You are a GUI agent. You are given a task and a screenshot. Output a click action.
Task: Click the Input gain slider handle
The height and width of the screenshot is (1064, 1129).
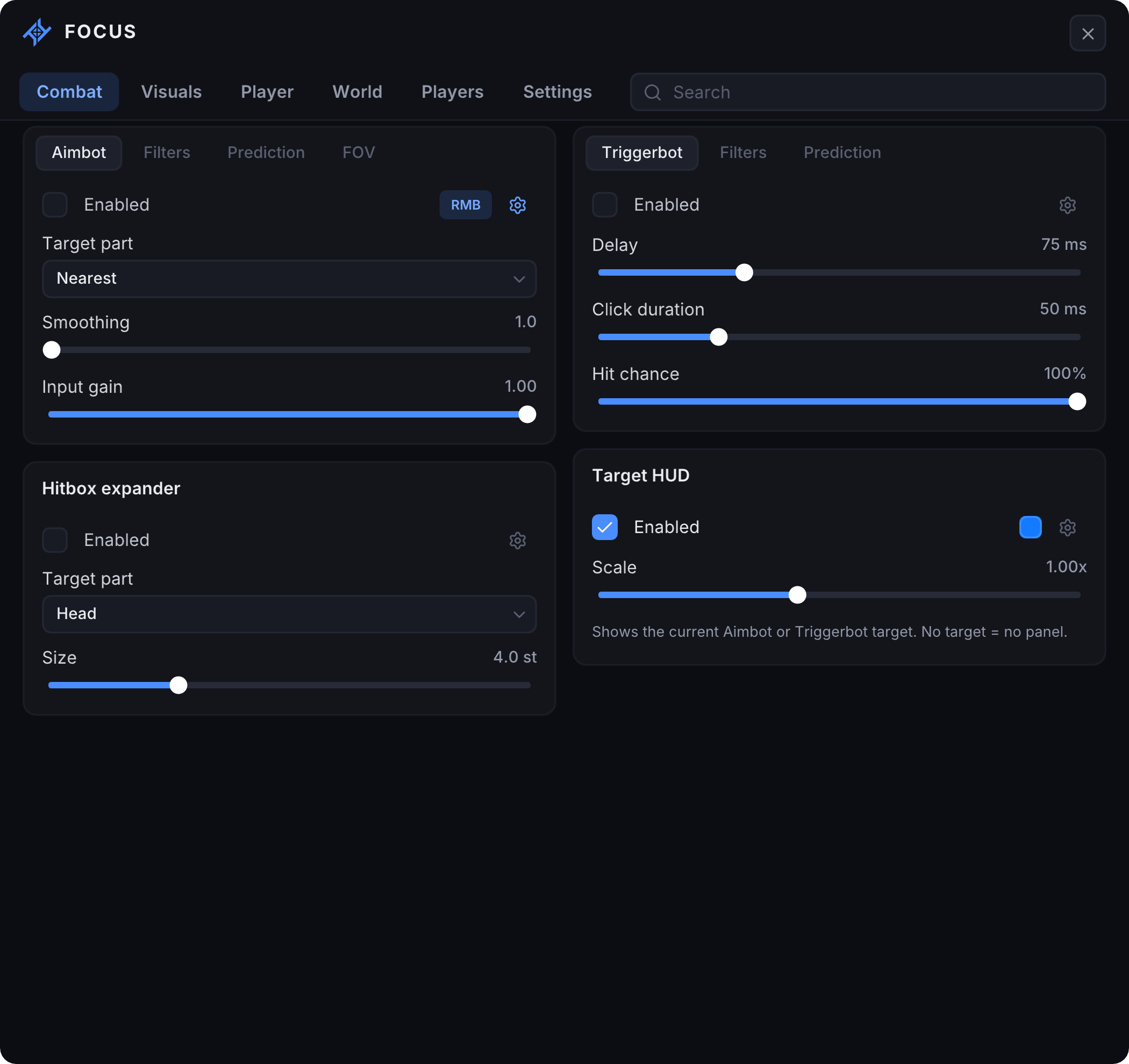527,414
